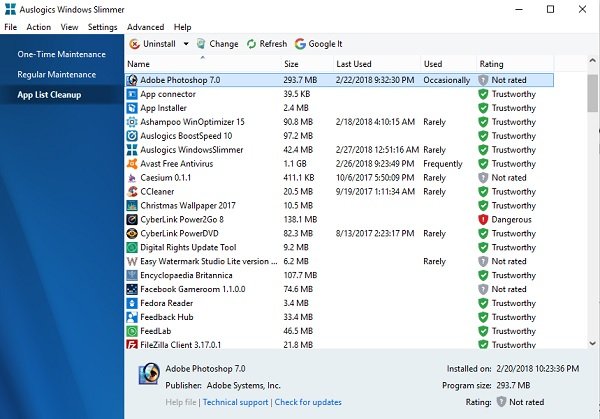Select the CCleaner app icon
This screenshot has height=419, width=600.
coord(132,192)
